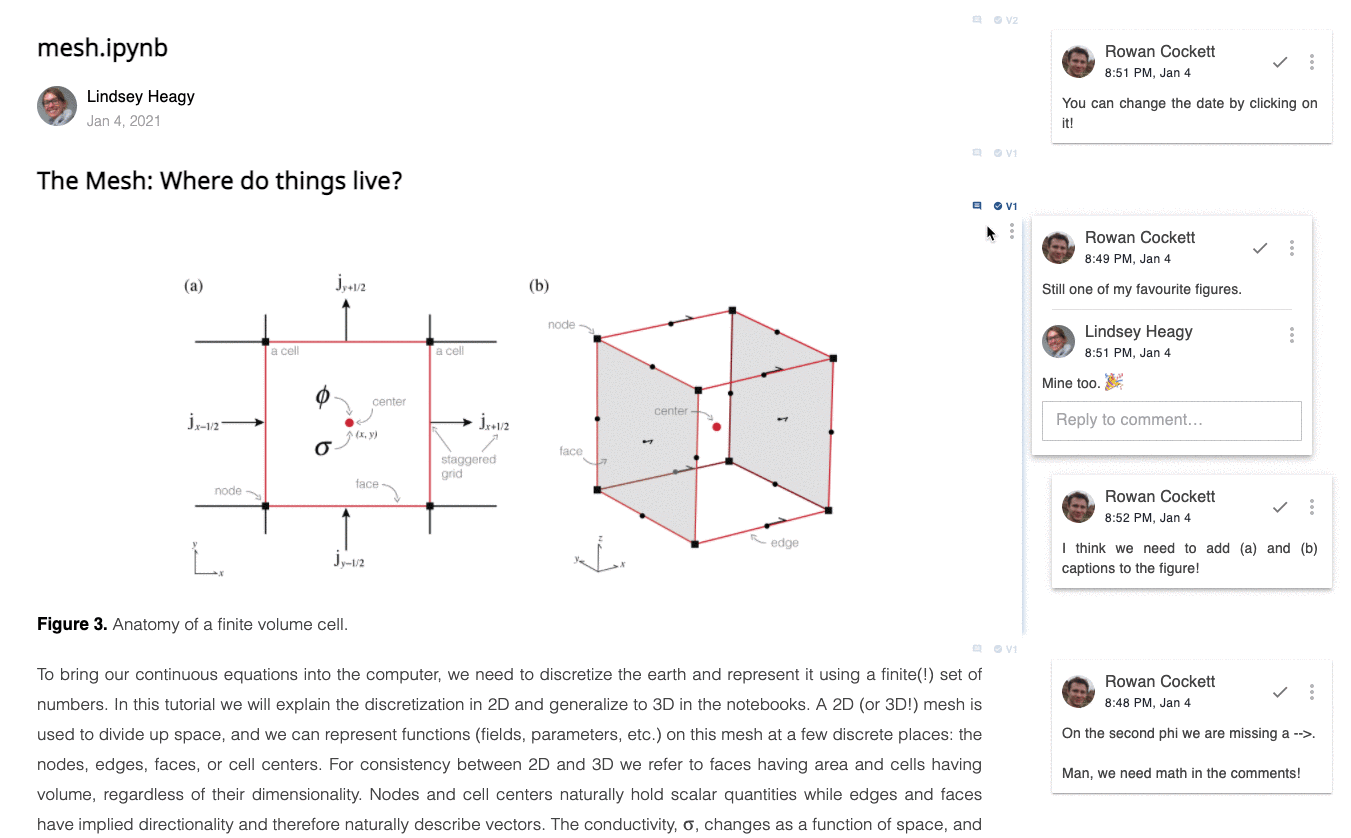Viewport: 1351px width, 838px height.
Task: Click the comment bubble icon beside the highlighted V1
Action: click(976, 205)
